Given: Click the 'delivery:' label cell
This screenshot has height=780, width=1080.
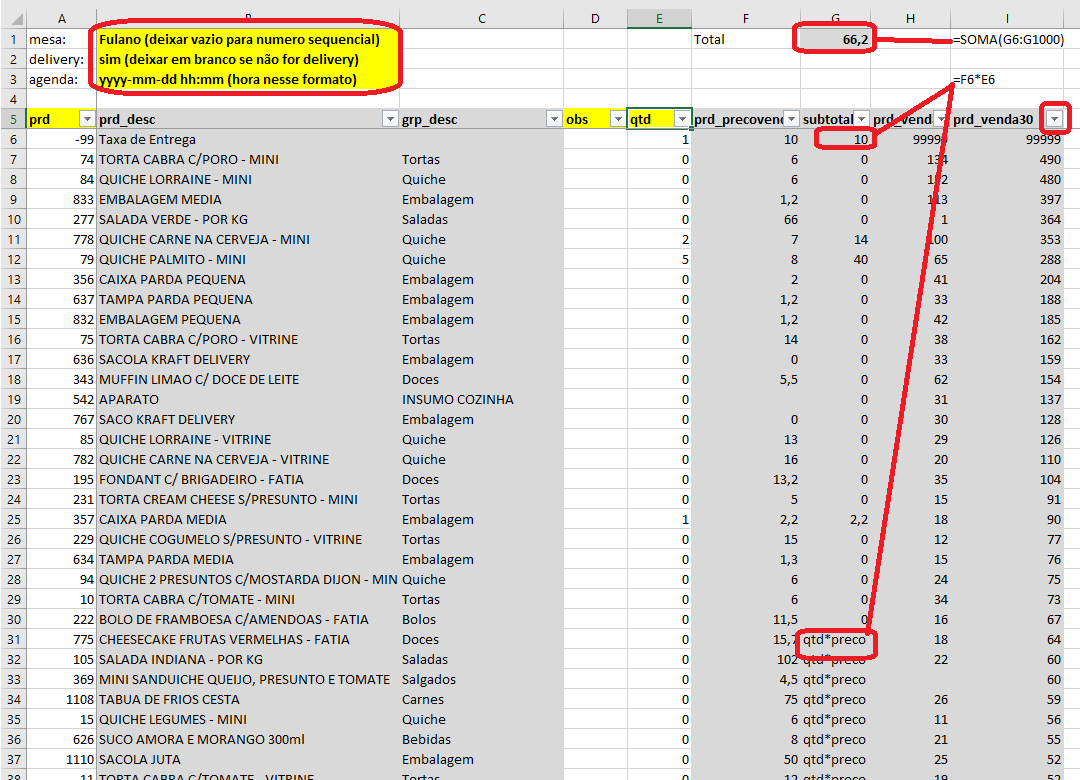Looking at the screenshot, I should tap(61, 59).
